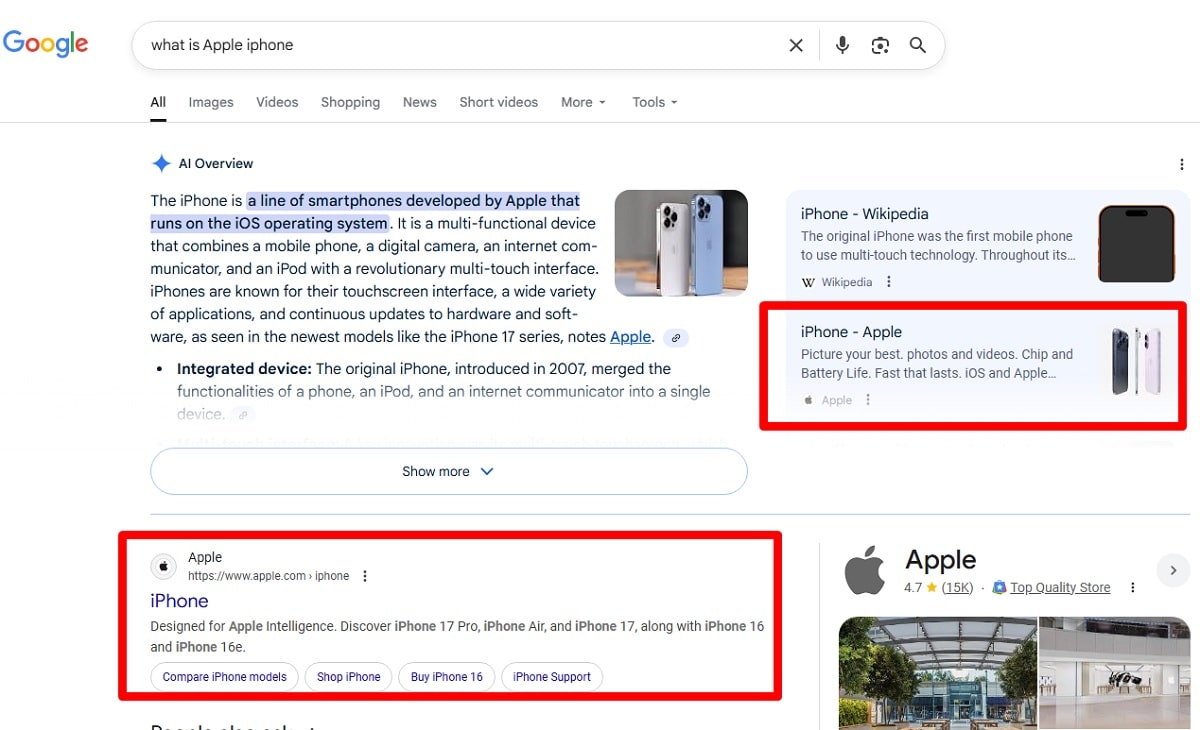The image size is (1200, 730).
Task: Click the microphone for voice search
Action: 841,45
